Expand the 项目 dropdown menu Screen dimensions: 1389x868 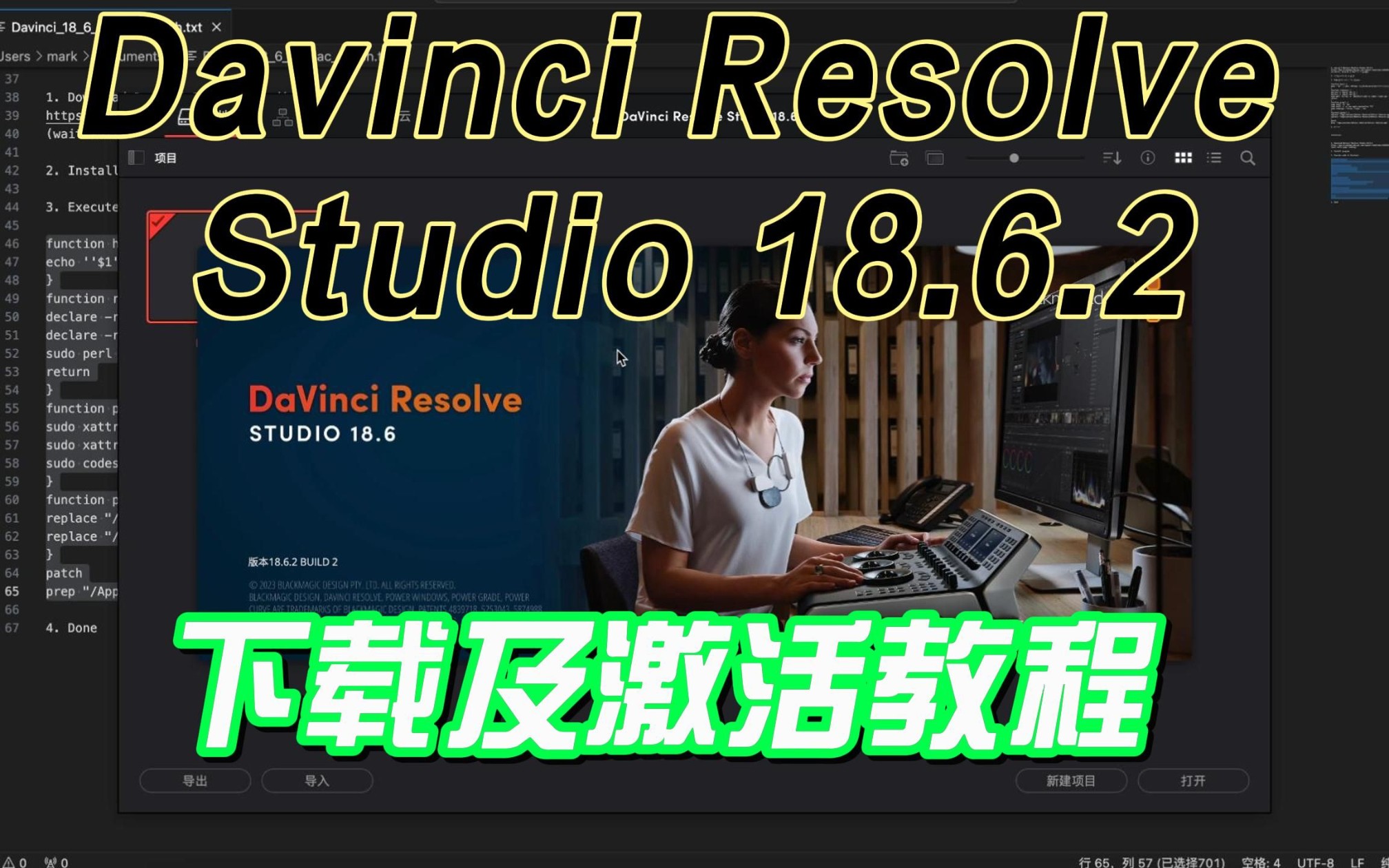point(166,159)
